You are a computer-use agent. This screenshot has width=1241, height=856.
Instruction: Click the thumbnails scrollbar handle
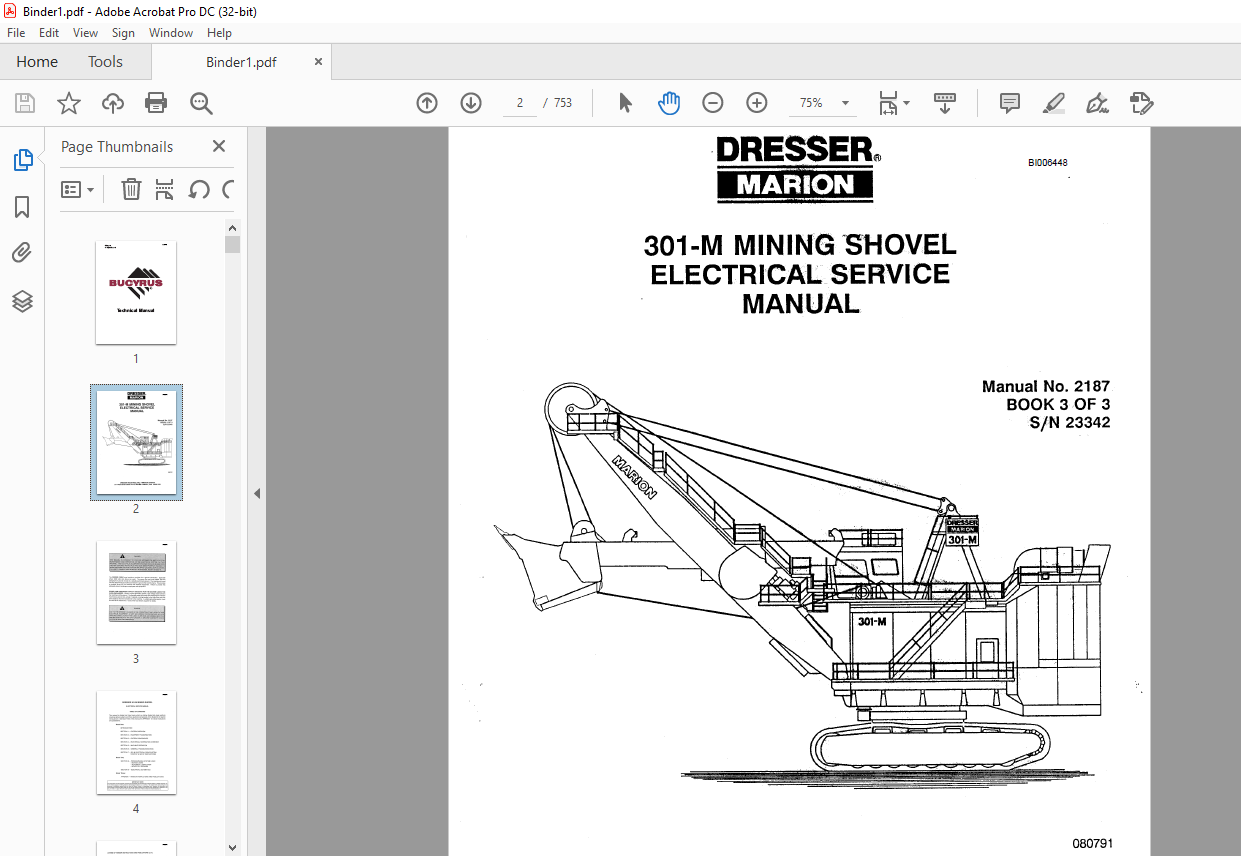point(232,244)
